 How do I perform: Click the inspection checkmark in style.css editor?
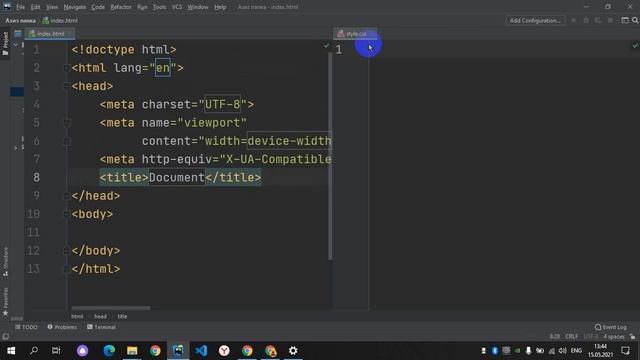tap(635, 46)
